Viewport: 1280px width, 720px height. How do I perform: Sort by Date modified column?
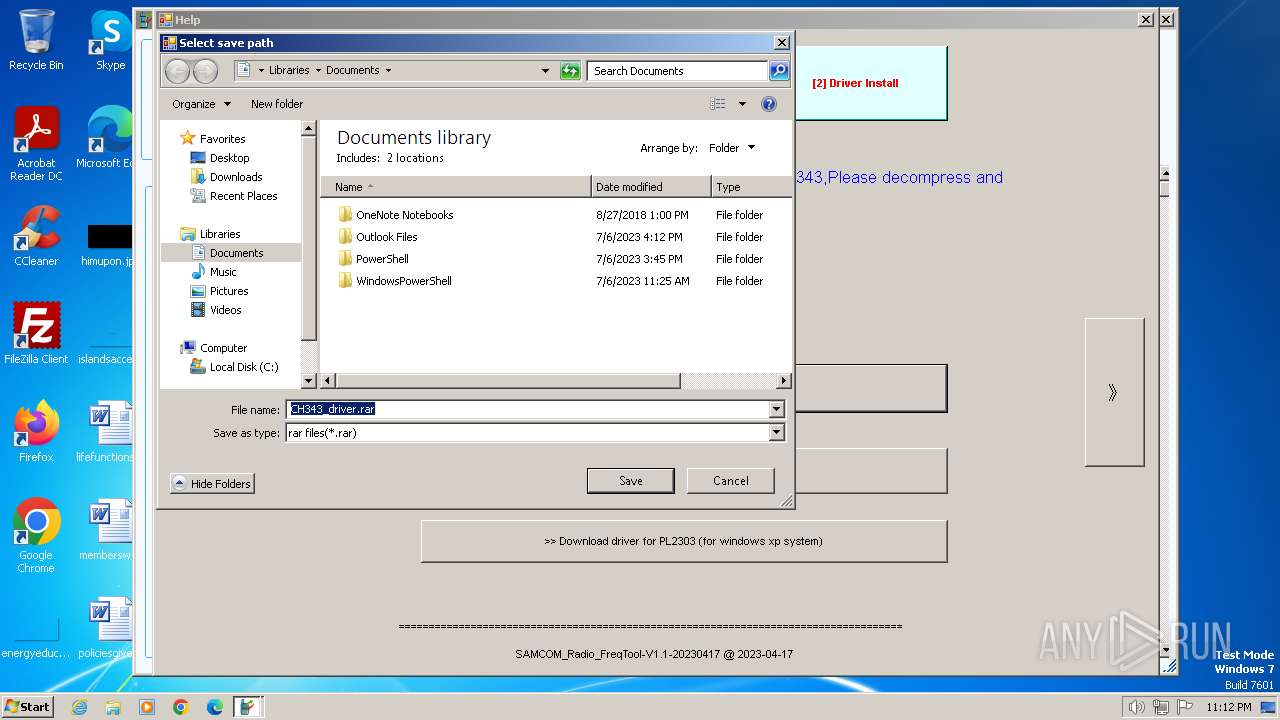[x=651, y=187]
